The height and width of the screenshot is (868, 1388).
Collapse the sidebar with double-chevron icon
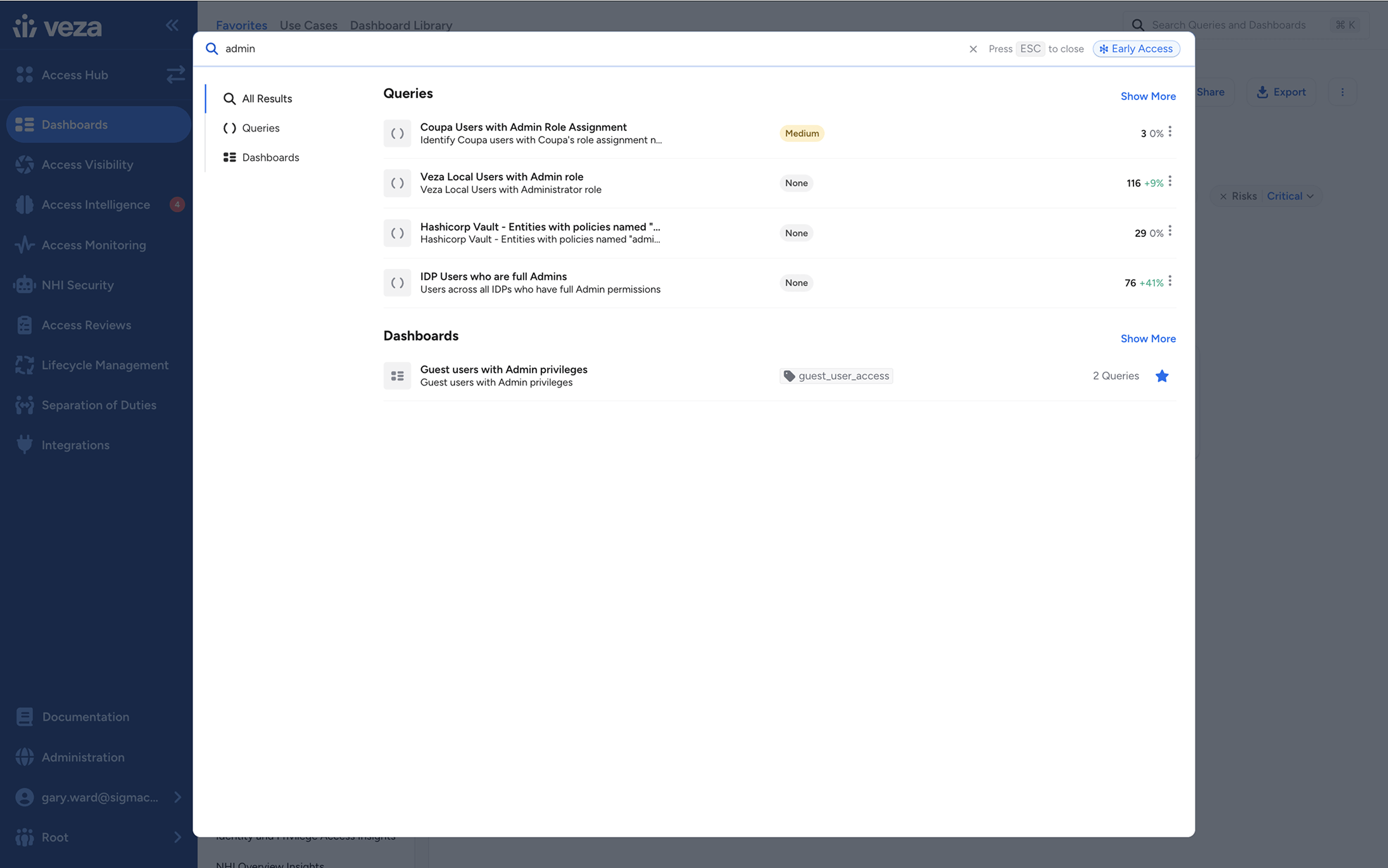tap(172, 25)
